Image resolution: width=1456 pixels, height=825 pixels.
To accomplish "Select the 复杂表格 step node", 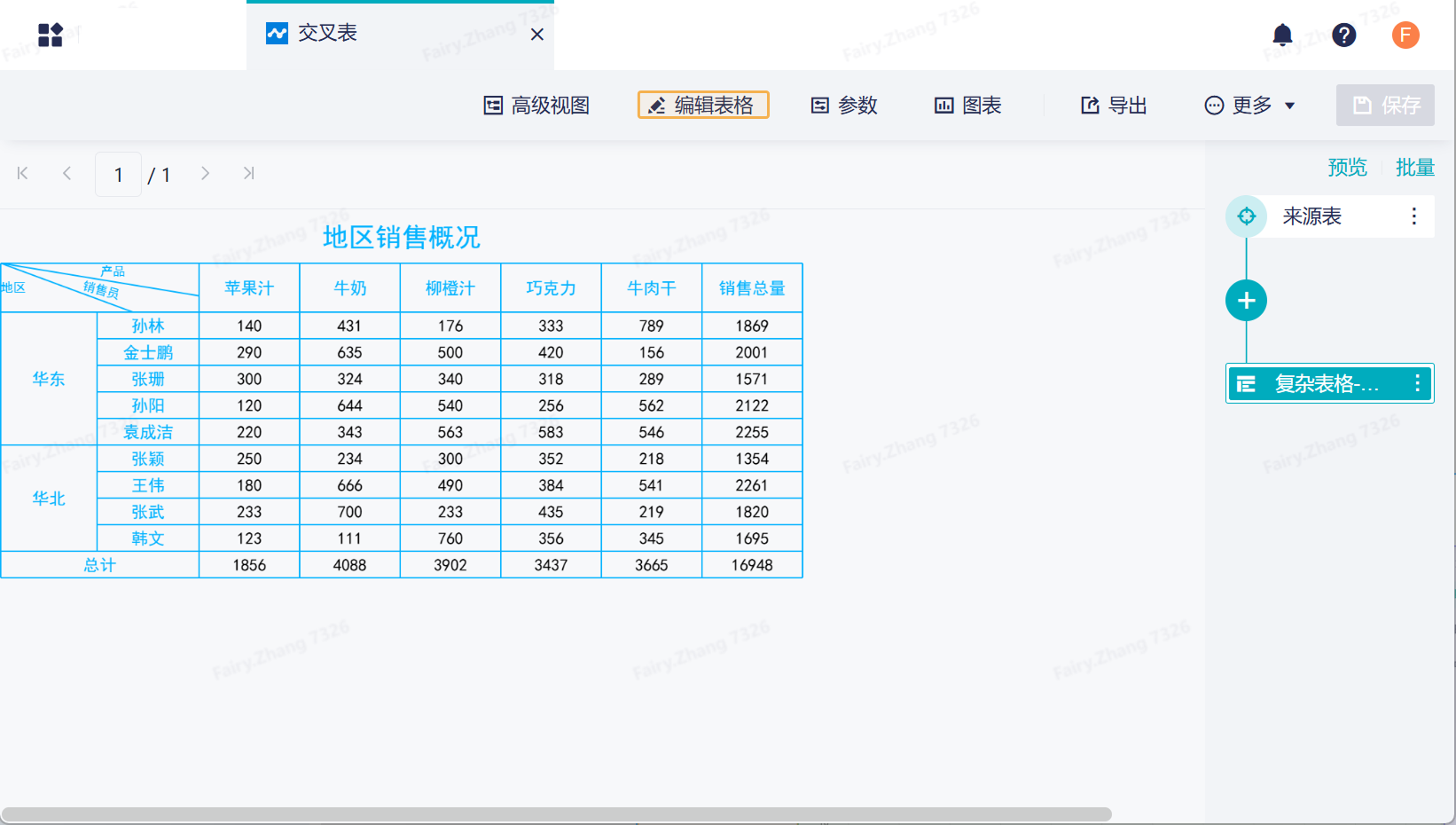I will (1330, 384).
